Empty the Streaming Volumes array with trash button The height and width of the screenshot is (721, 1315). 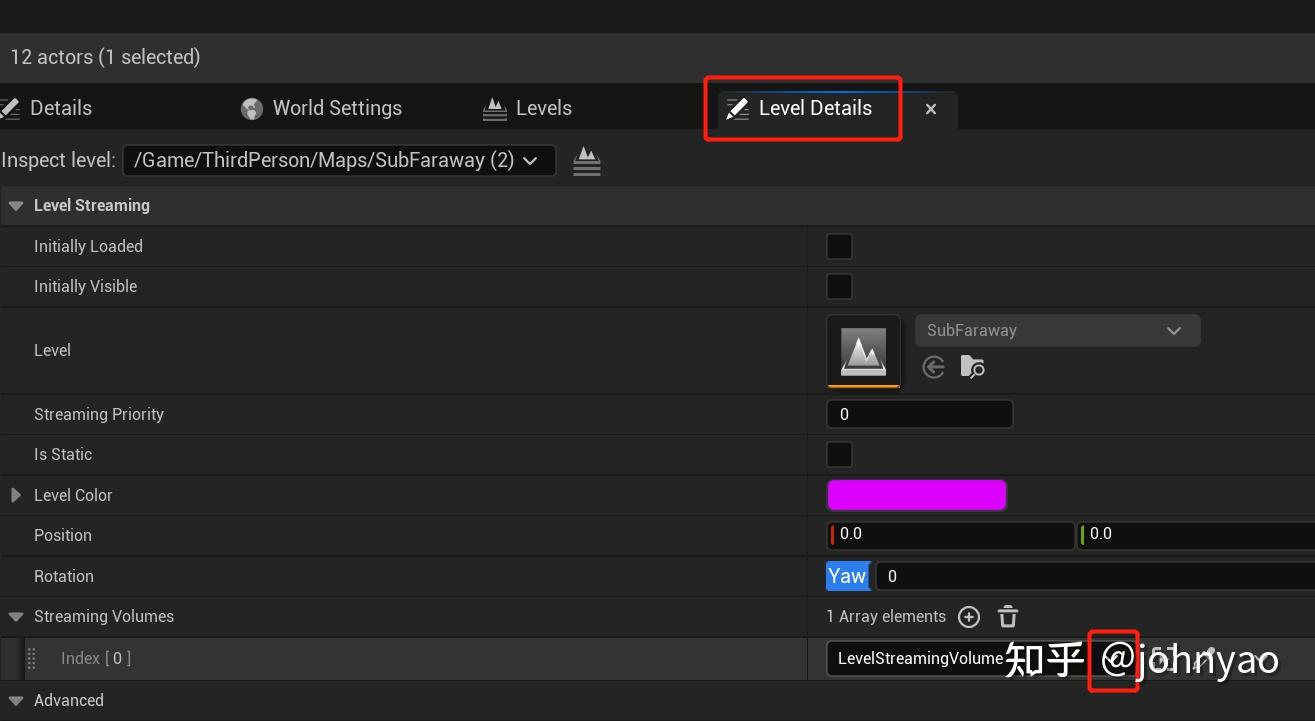pos(1007,616)
